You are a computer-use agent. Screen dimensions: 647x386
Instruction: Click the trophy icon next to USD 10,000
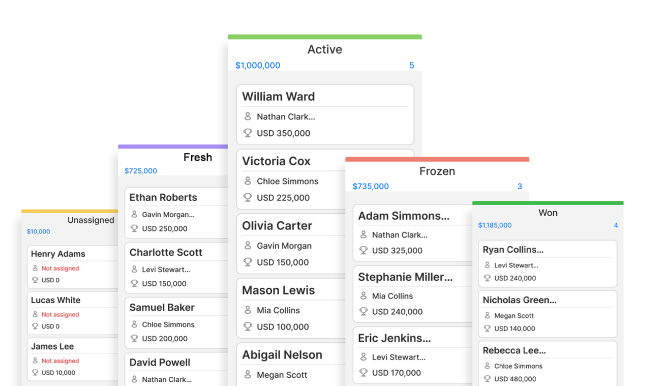[x=35, y=372]
